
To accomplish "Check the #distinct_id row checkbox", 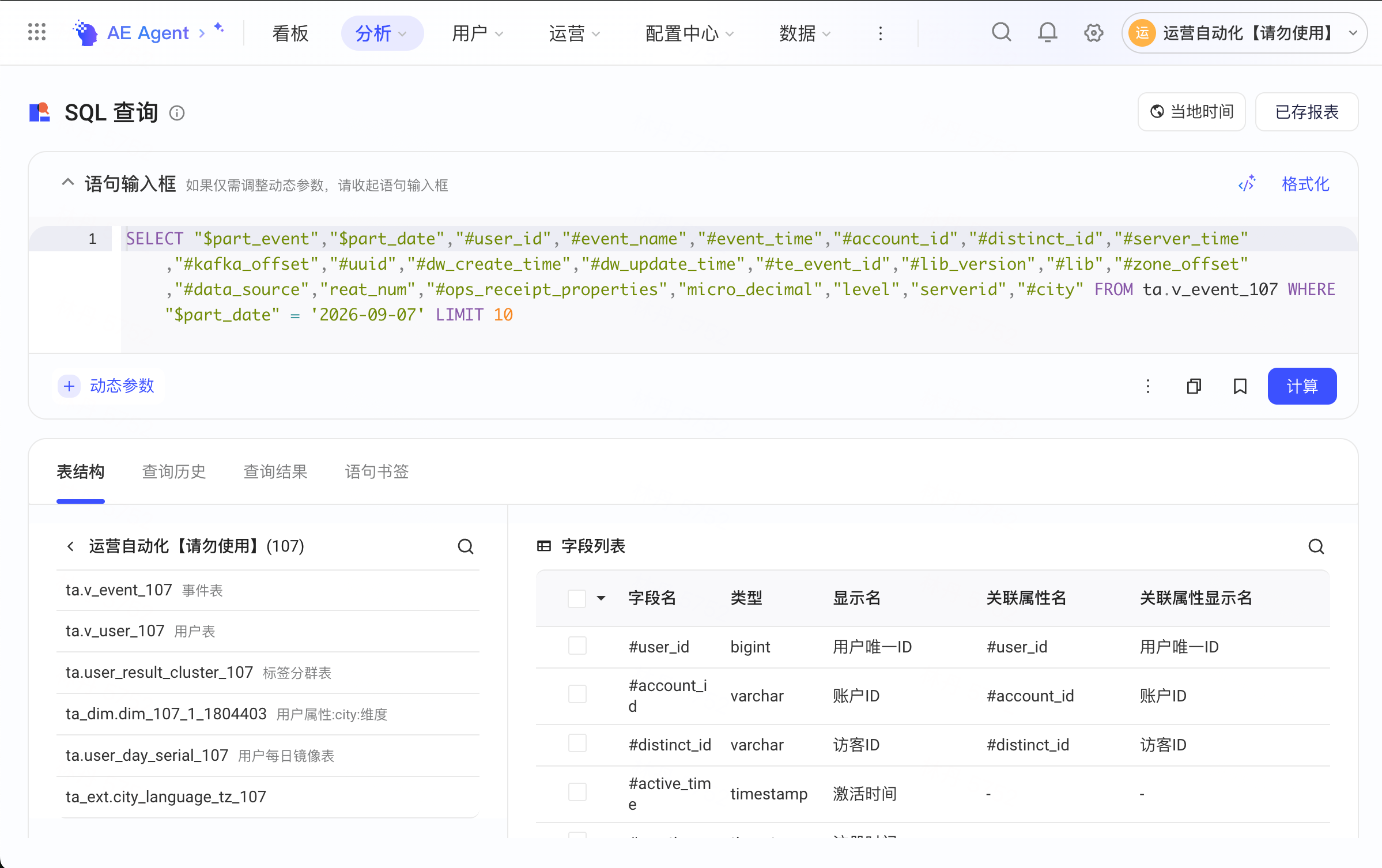I will click(577, 743).
